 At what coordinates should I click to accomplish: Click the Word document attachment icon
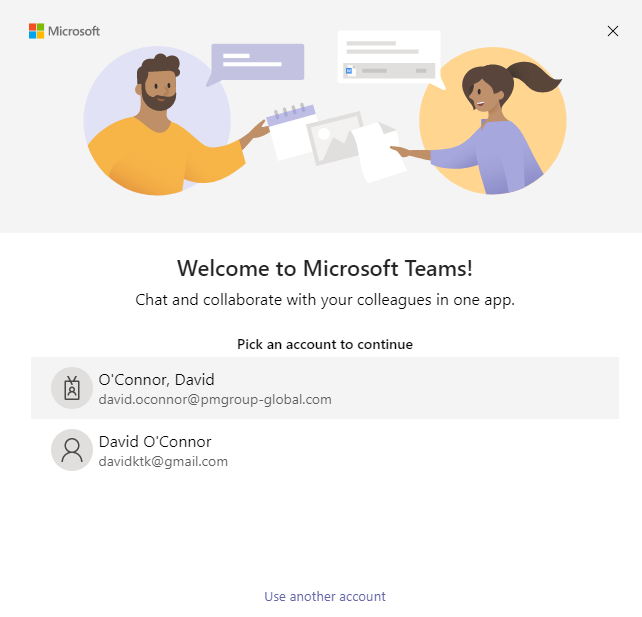(x=349, y=71)
